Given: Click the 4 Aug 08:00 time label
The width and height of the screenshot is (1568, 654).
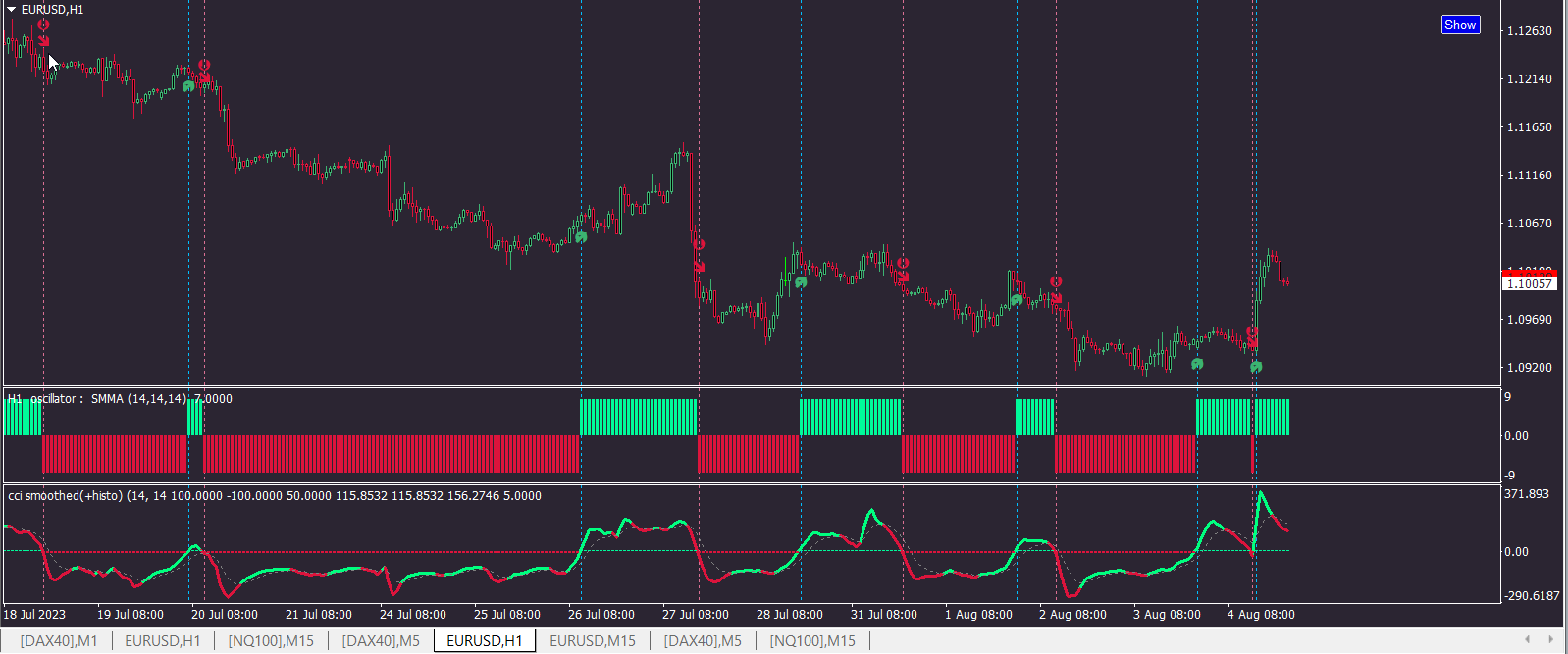Looking at the screenshot, I should 1261,614.
